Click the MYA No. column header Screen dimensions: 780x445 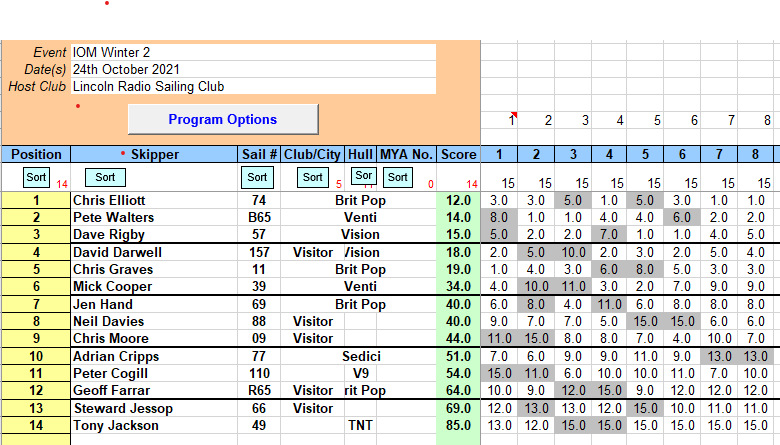406,154
